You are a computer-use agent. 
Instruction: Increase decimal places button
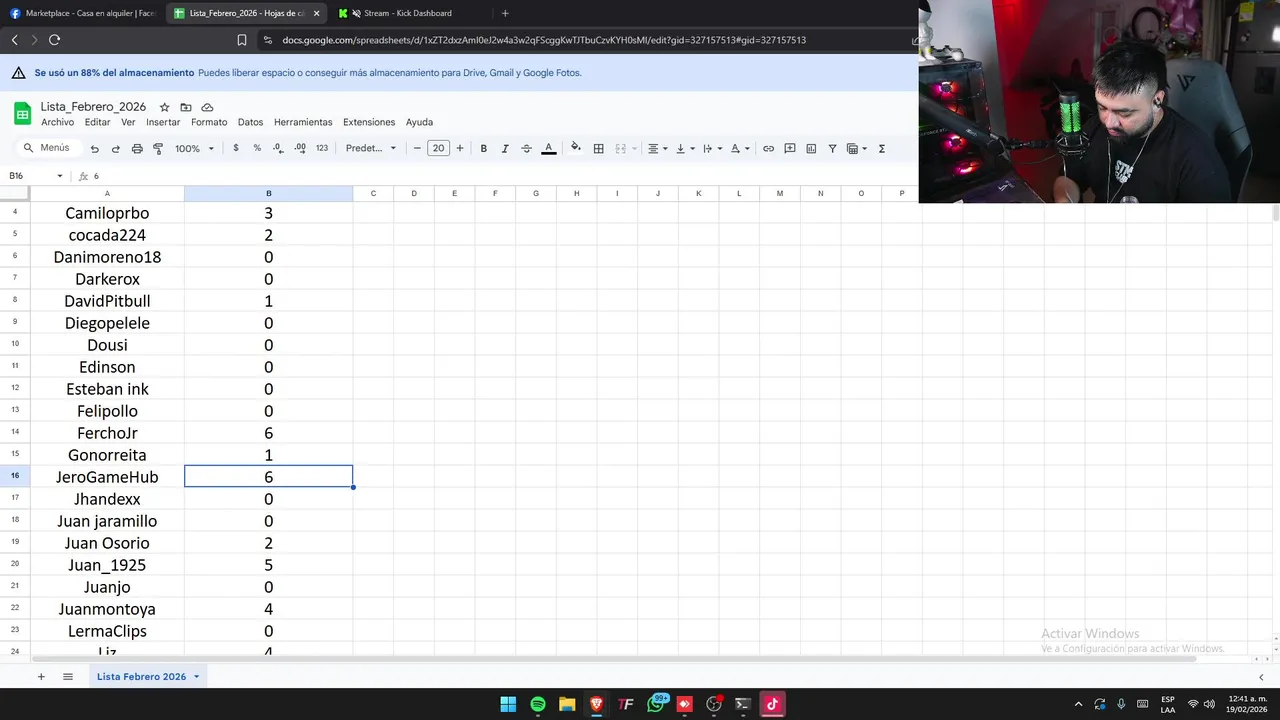click(x=299, y=148)
